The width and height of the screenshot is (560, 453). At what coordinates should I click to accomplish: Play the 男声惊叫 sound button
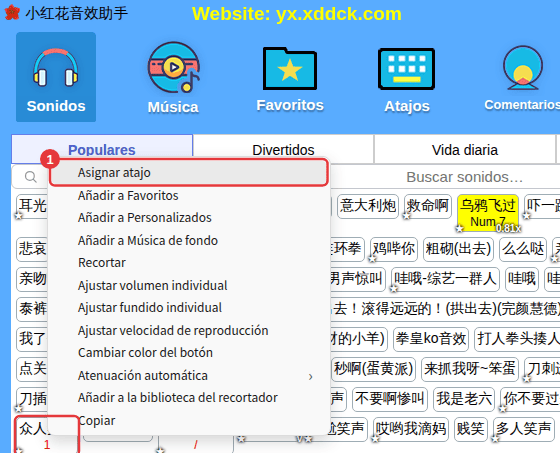pos(357,279)
